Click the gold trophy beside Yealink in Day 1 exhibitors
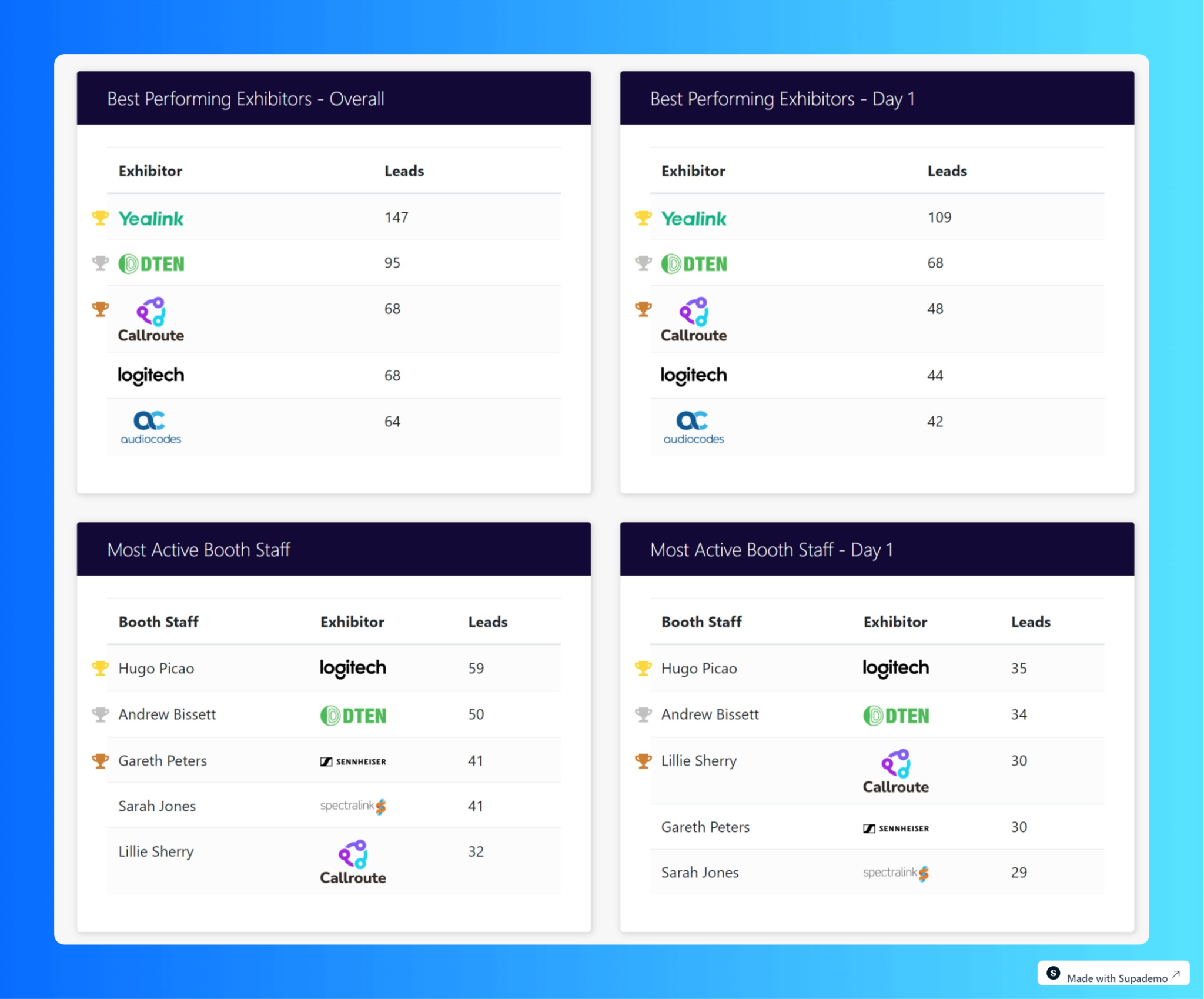This screenshot has height=999, width=1204. [x=643, y=218]
